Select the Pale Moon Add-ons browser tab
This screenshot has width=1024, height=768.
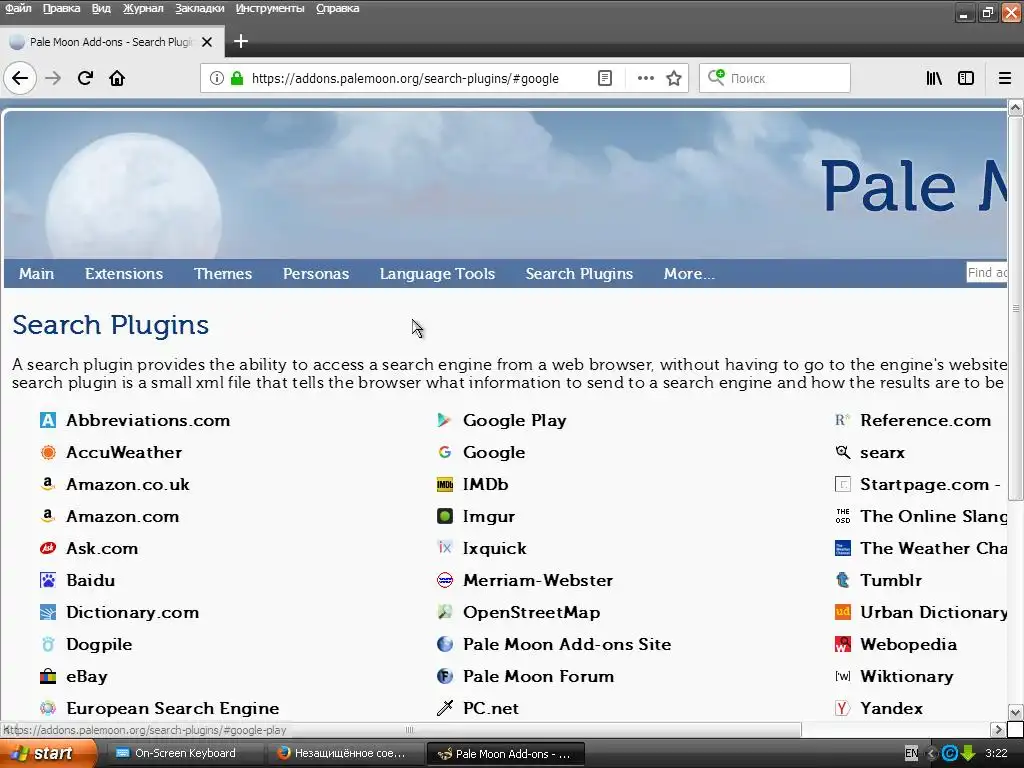112,42
